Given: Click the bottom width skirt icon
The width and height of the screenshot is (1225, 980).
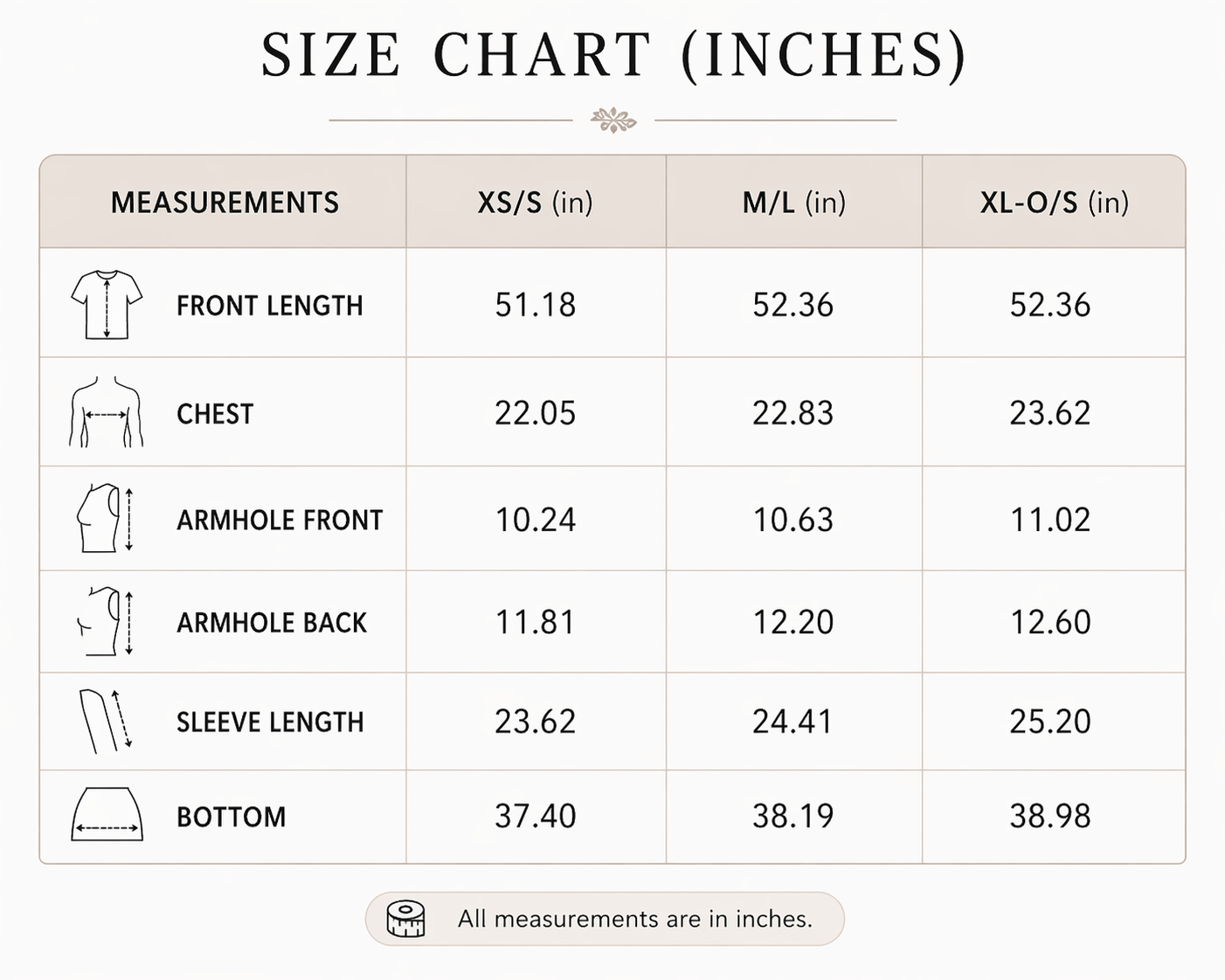Looking at the screenshot, I should click(107, 815).
